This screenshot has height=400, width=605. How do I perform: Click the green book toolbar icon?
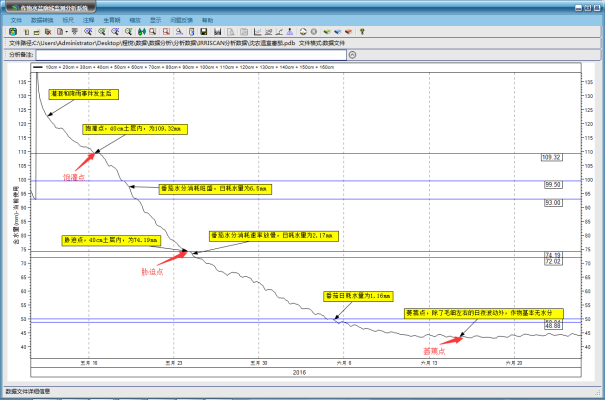(x=327, y=32)
